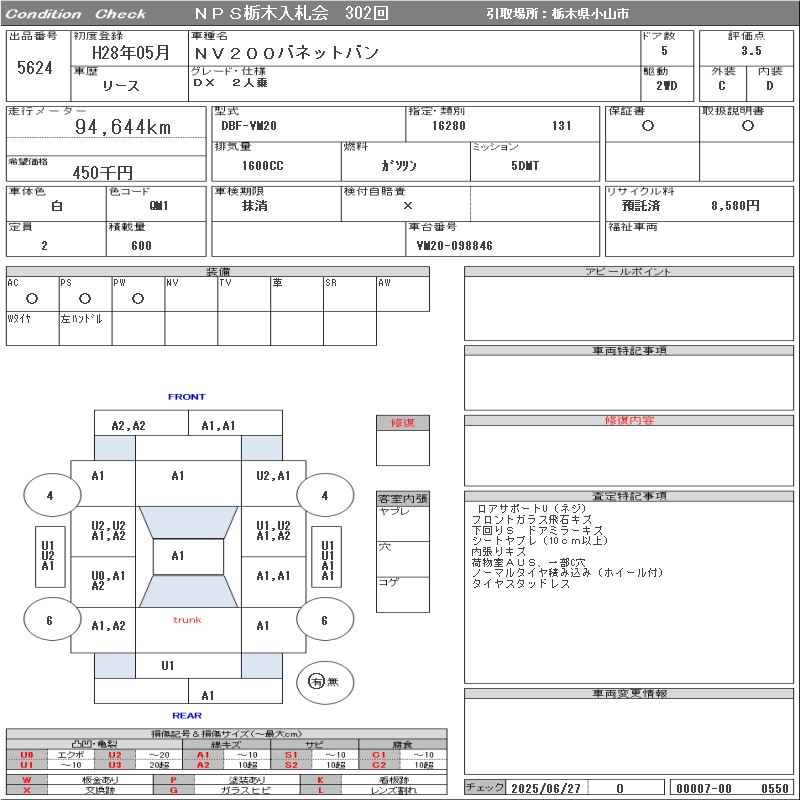
Task: Select rear door damage U0,A1 A2
Action: coord(108,581)
